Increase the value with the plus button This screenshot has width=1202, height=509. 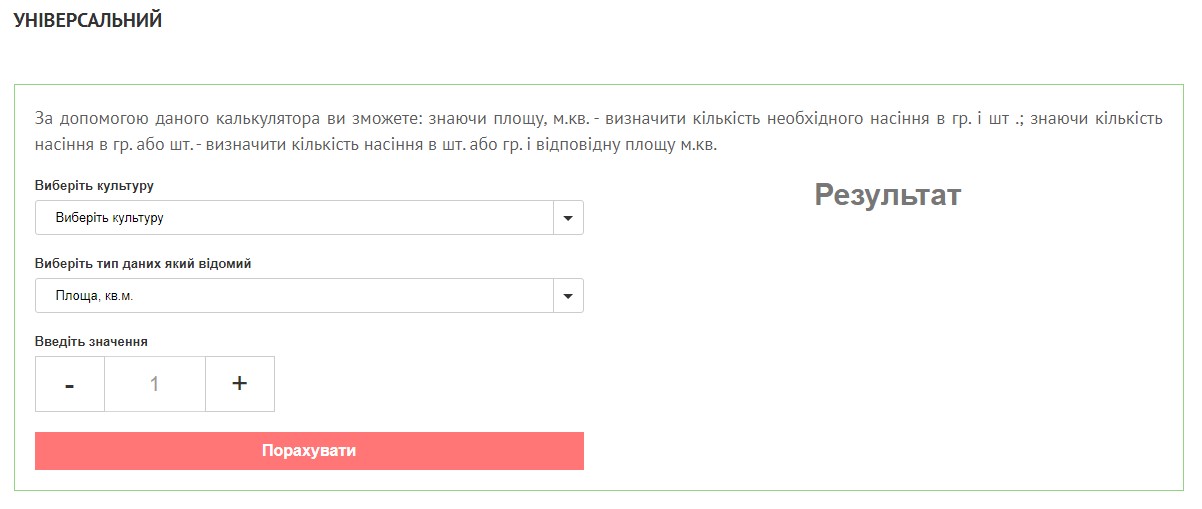240,384
